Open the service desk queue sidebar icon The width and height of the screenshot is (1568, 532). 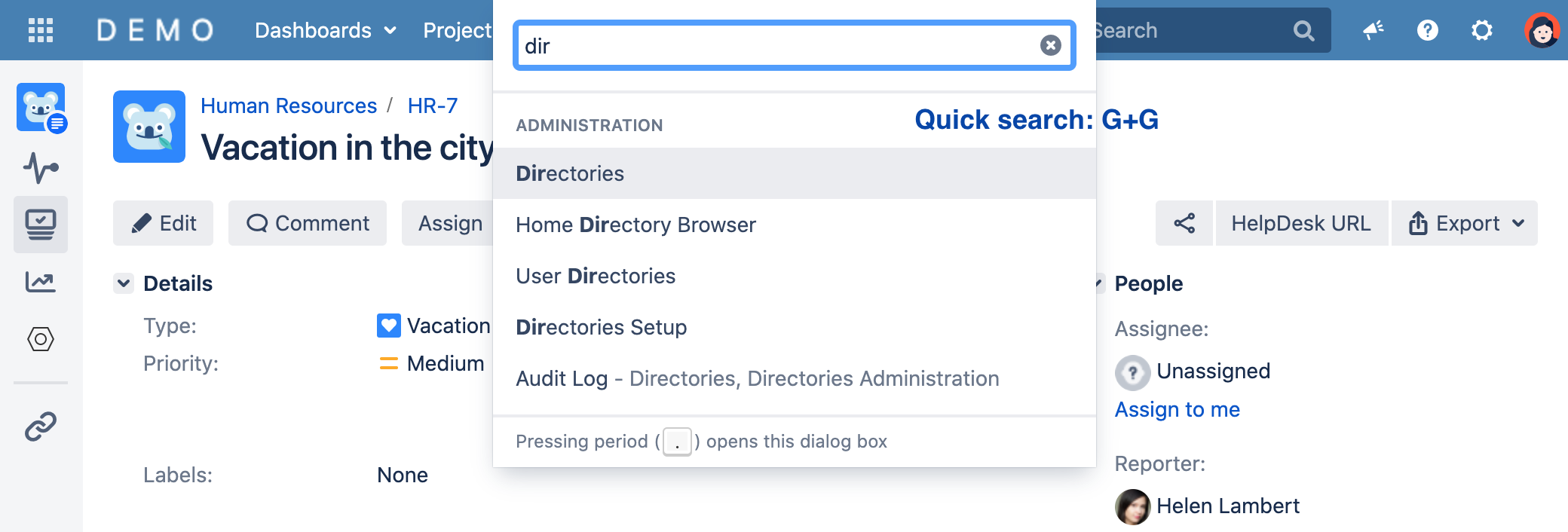click(41, 225)
